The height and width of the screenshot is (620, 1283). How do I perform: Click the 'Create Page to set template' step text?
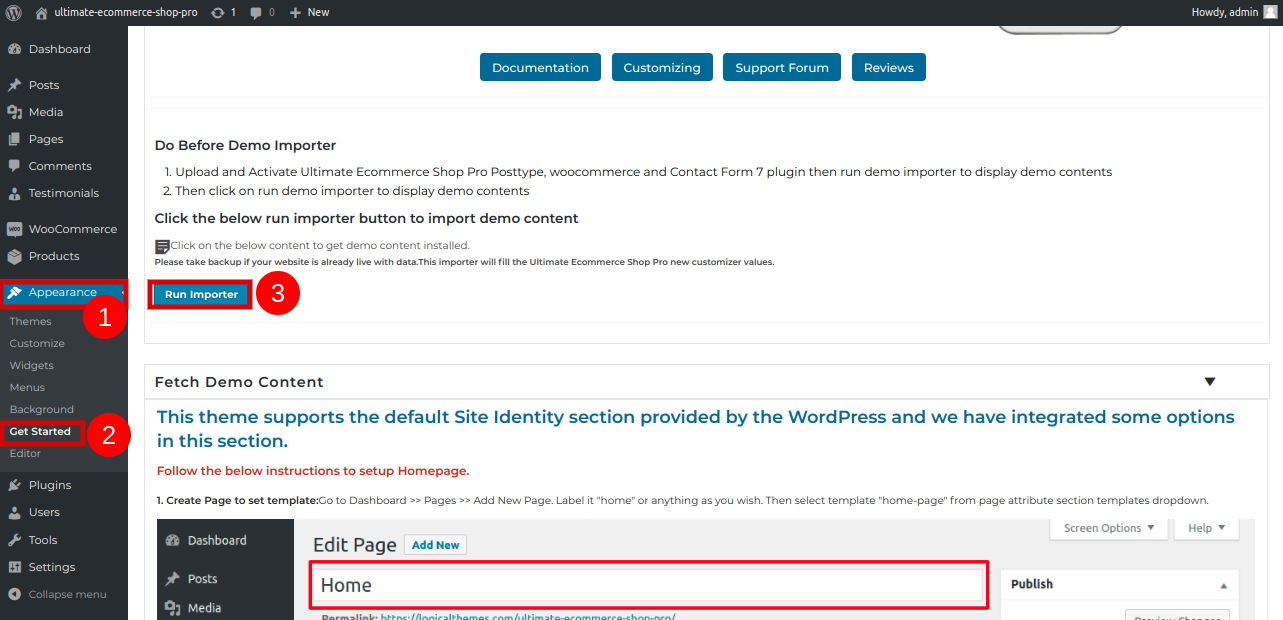point(683,500)
